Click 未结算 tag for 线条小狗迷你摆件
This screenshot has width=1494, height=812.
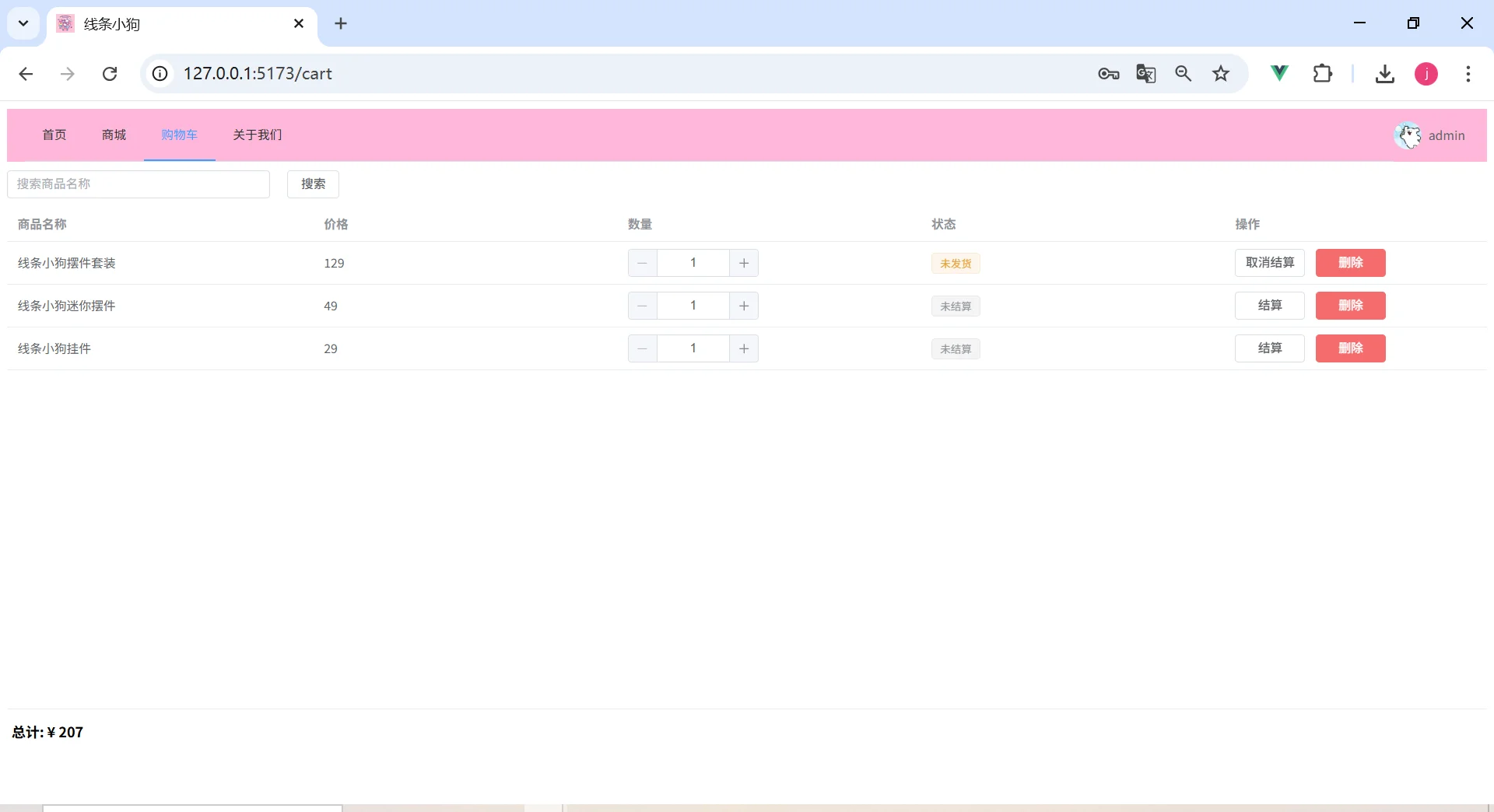[x=956, y=306]
